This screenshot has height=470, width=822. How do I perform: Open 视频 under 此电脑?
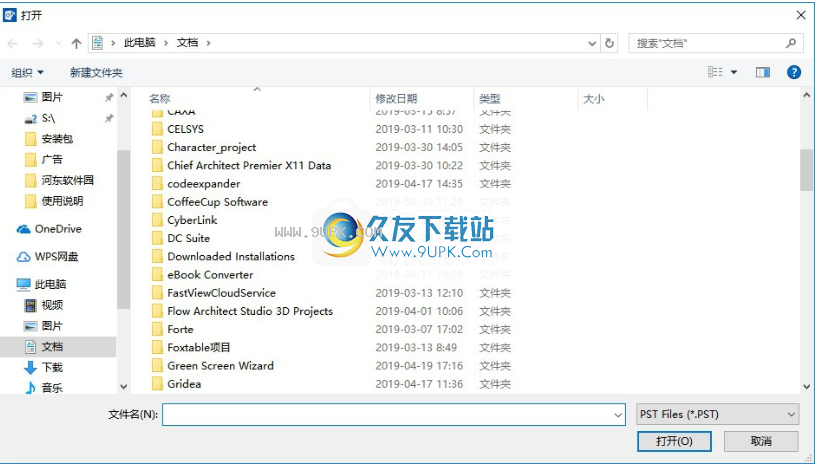tap(52, 305)
